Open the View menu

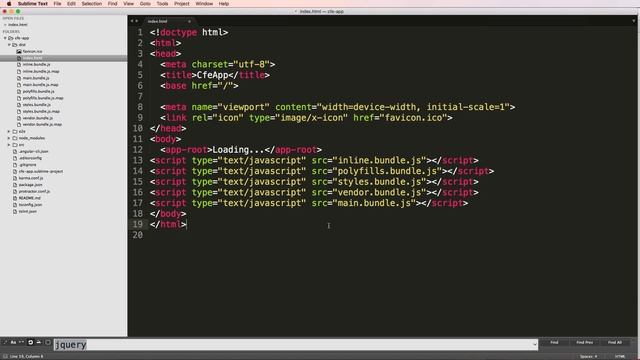129,4
